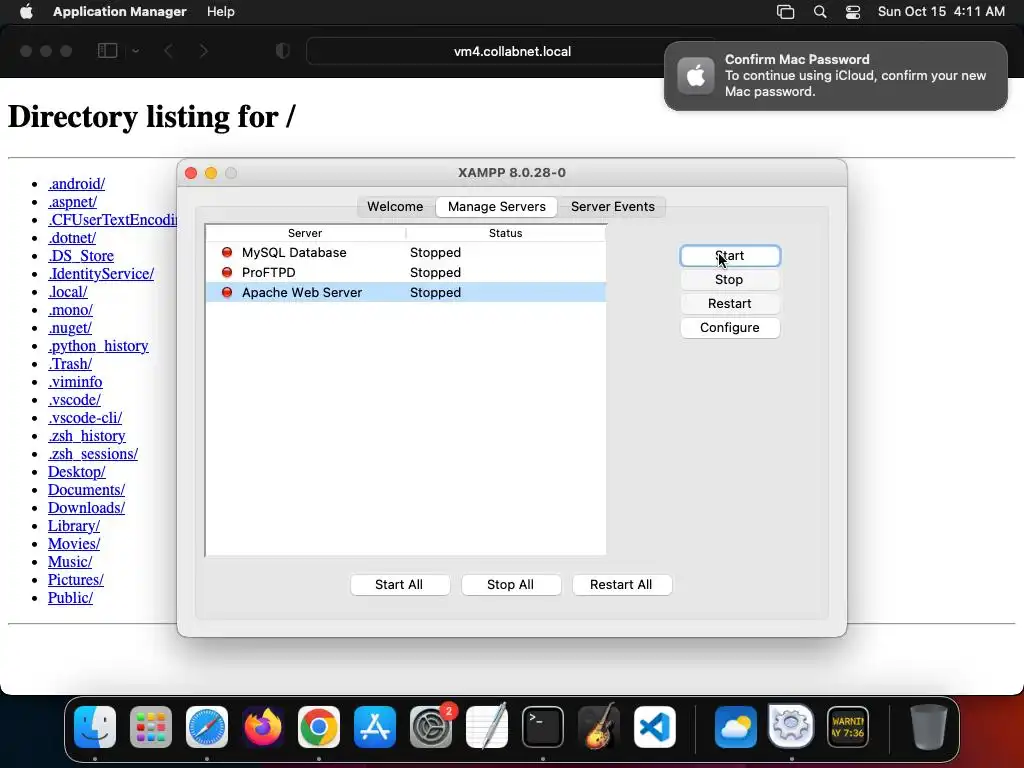Go forward in Safari toolbar

203,51
